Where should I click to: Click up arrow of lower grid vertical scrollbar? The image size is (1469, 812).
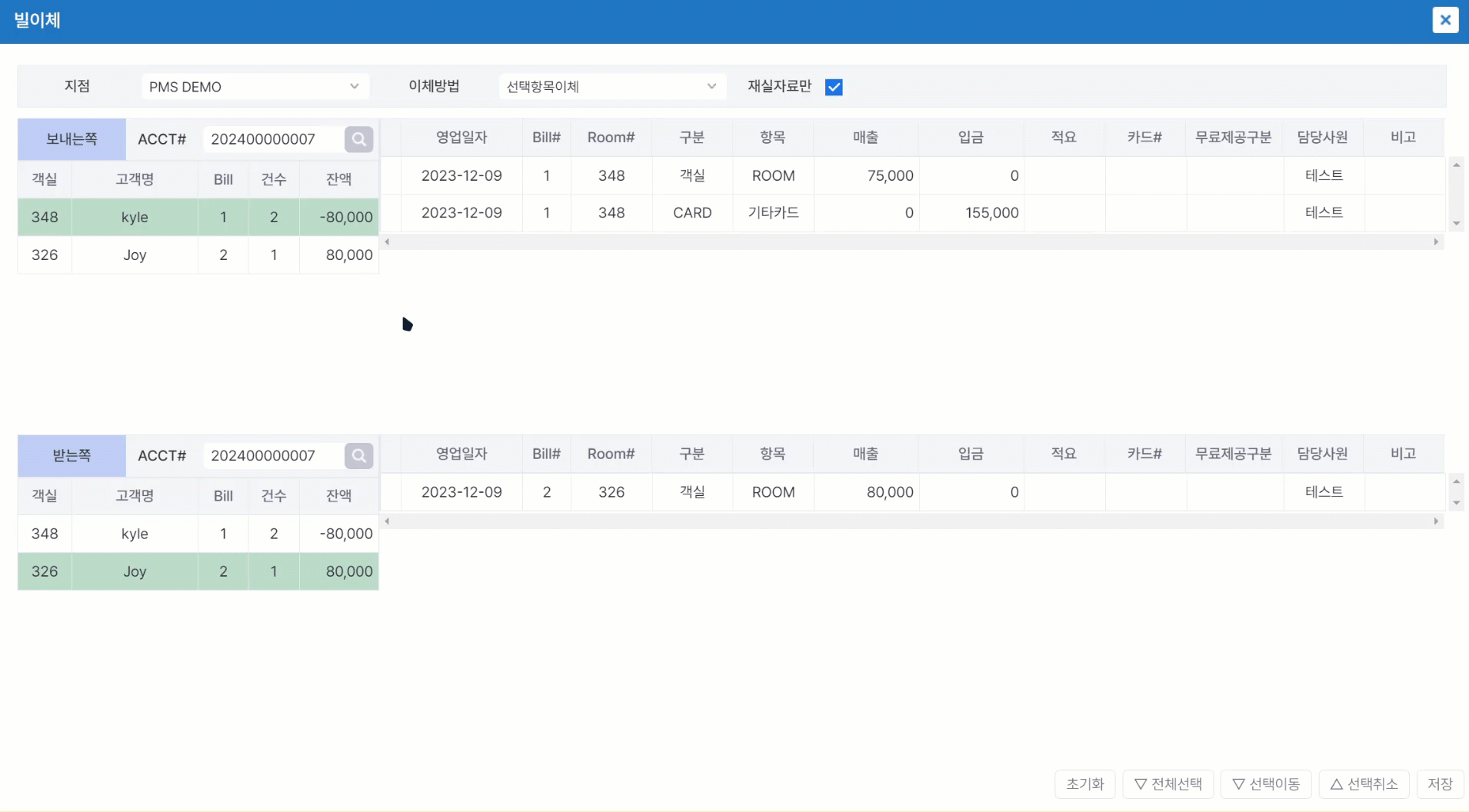click(1456, 481)
